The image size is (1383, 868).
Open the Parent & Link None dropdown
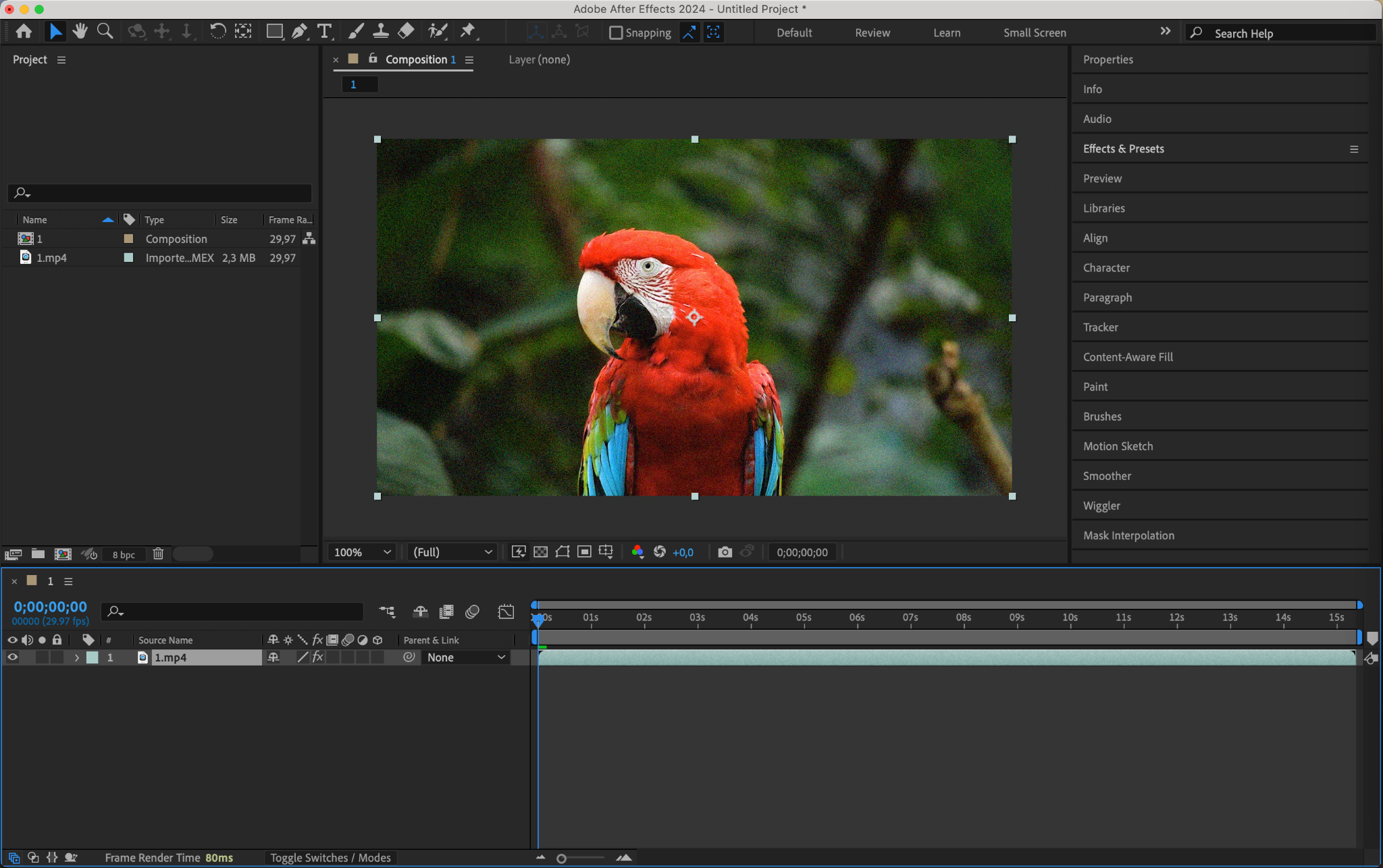pyautogui.click(x=466, y=657)
